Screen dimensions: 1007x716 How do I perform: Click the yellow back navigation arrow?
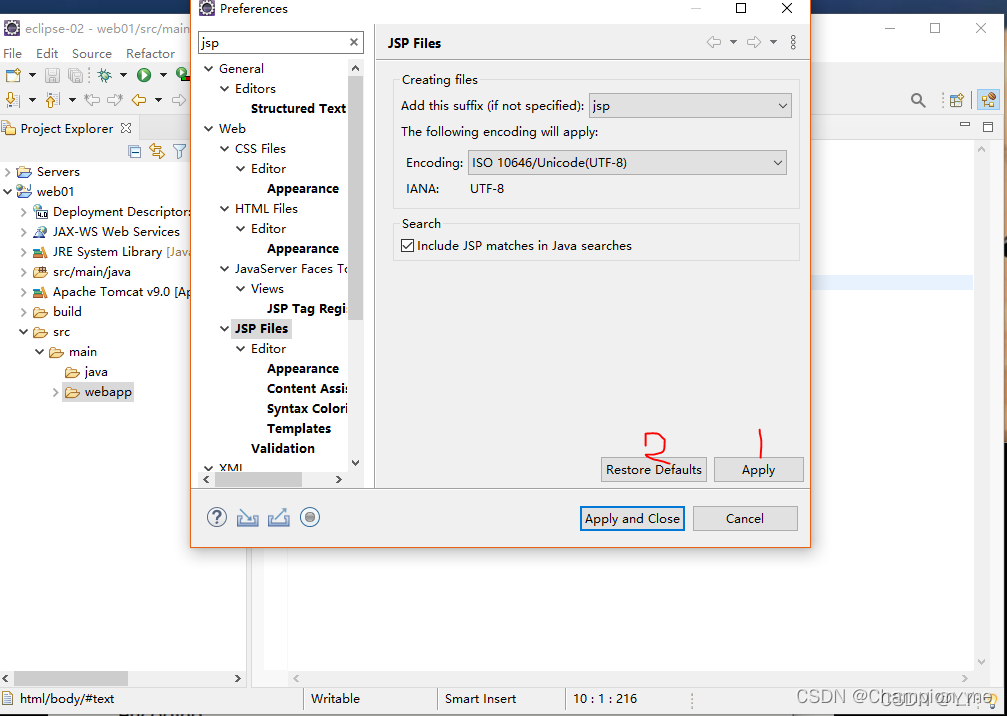(139, 100)
